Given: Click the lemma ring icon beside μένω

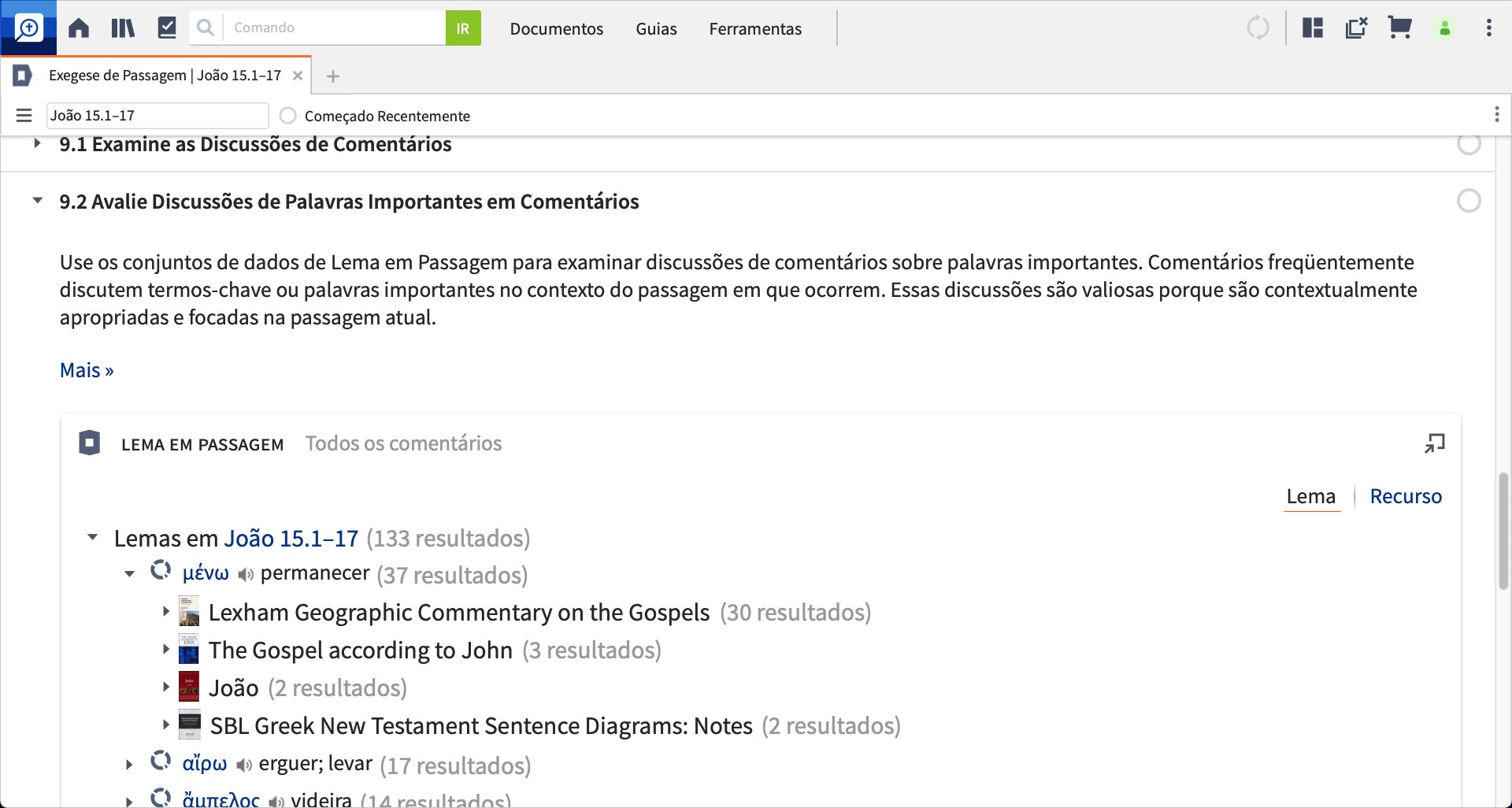Looking at the screenshot, I should (161, 570).
